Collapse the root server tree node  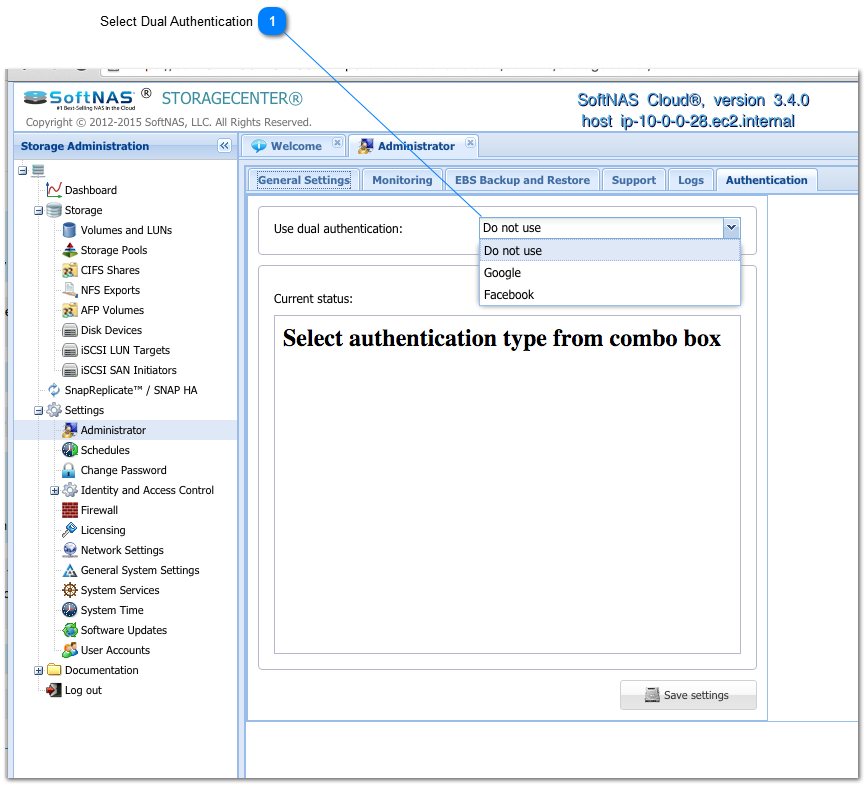pos(23,170)
